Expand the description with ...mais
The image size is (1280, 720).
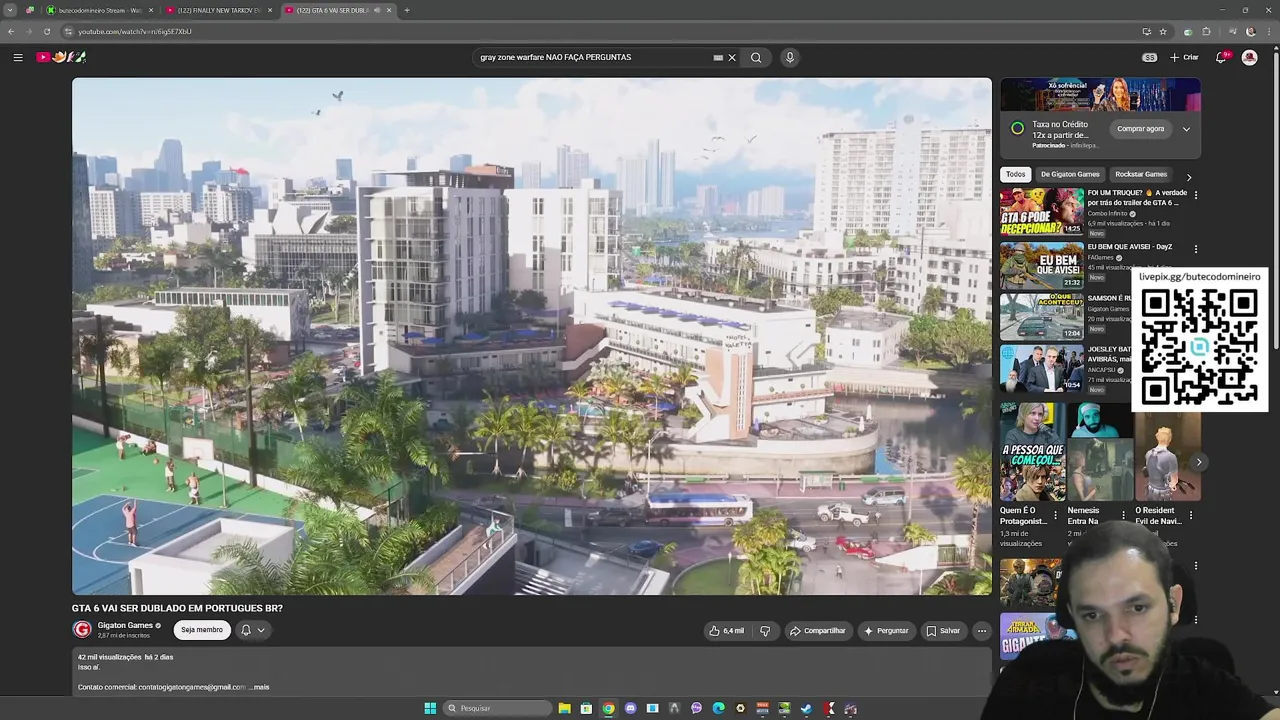[x=259, y=687]
